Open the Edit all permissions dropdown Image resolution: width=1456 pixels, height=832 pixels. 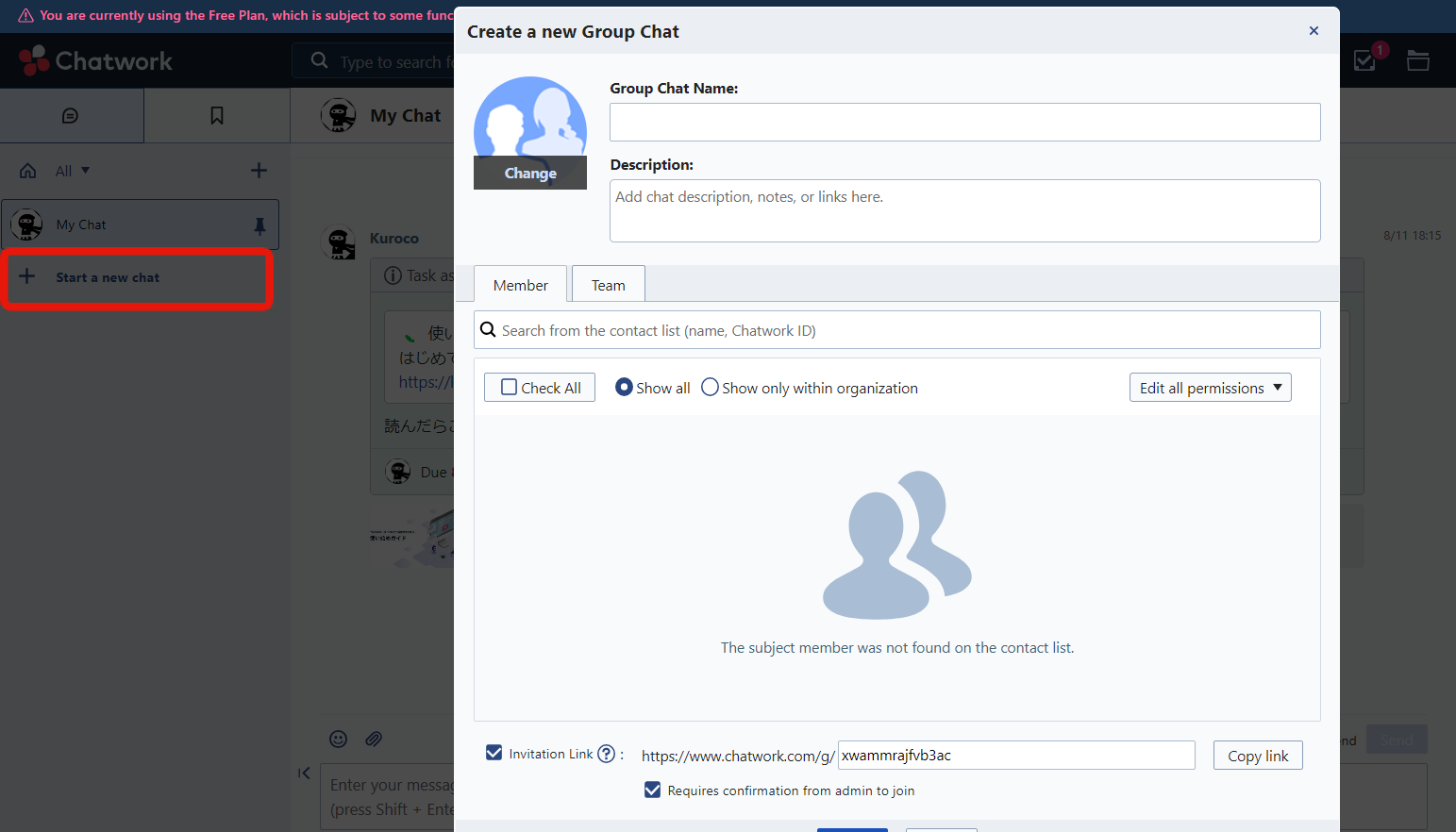pyautogui.click(x=1210, y=387)
